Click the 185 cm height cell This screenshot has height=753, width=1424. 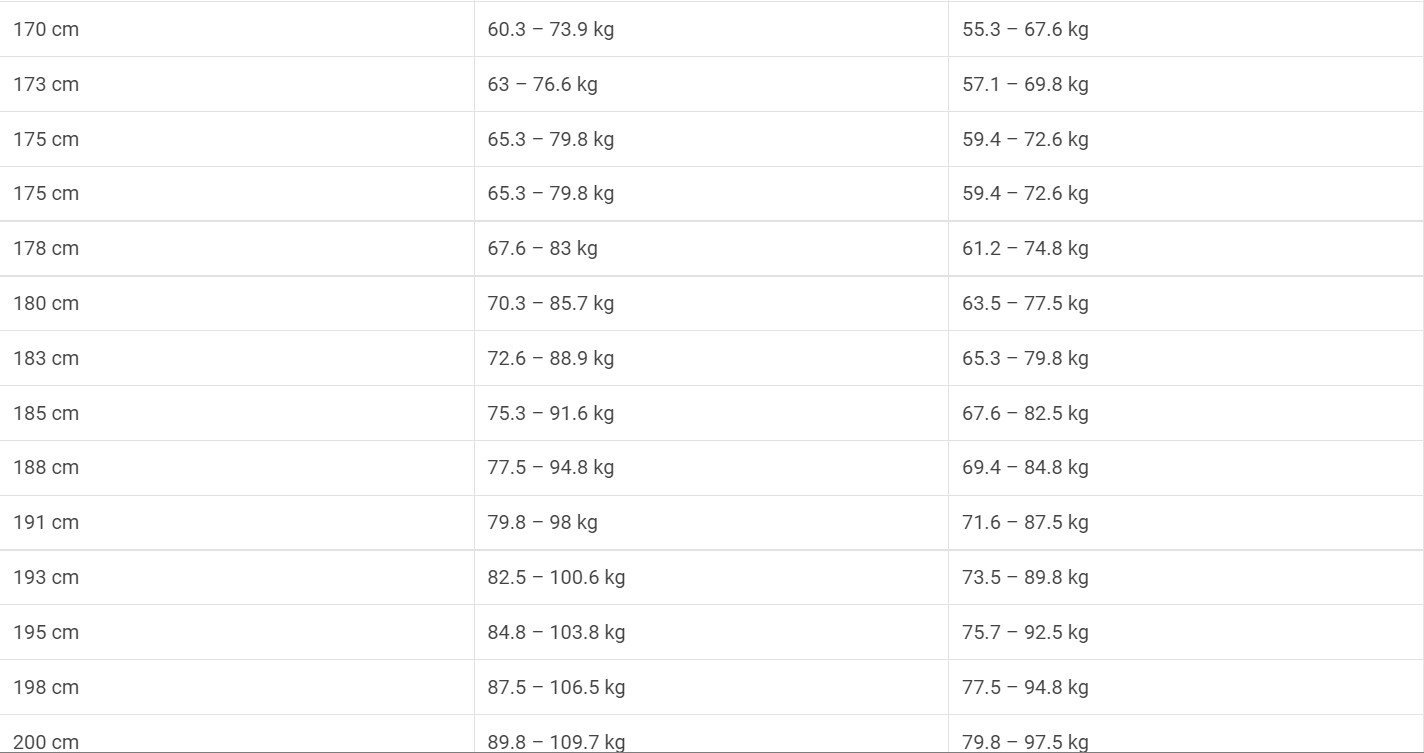tap(46, 413)
